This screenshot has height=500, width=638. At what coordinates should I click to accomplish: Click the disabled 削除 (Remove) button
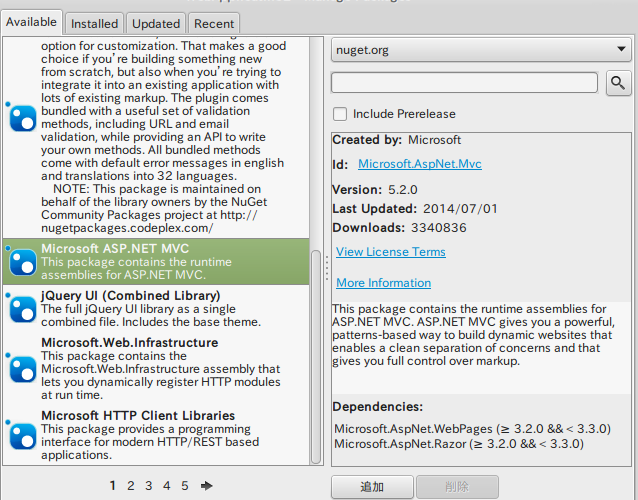(457, 487)
